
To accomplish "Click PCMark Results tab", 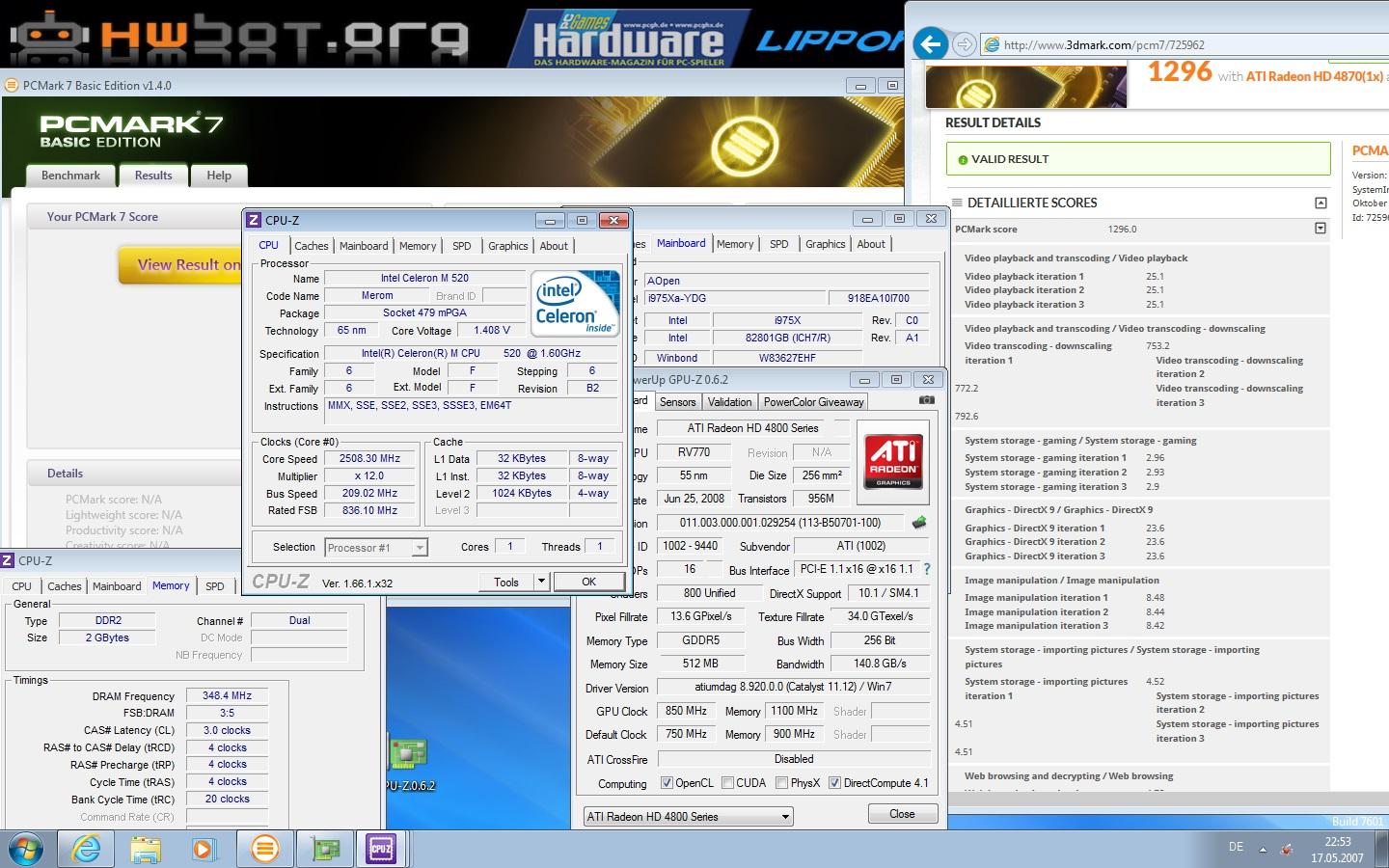I will (153, 176).
